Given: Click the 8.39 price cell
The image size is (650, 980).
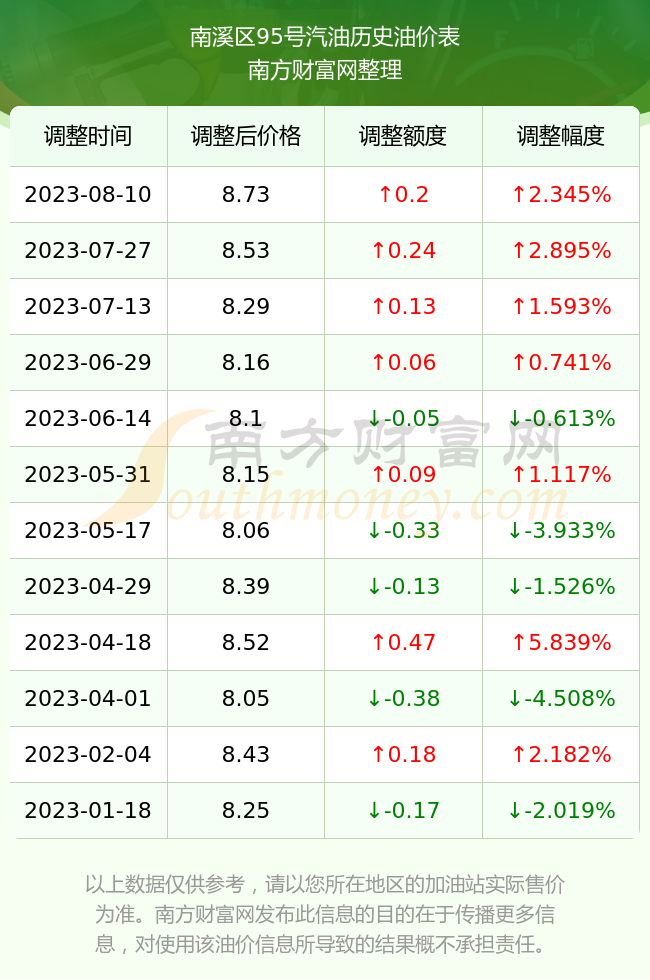Looking at the screenshot, I should [x=246, y=586].
